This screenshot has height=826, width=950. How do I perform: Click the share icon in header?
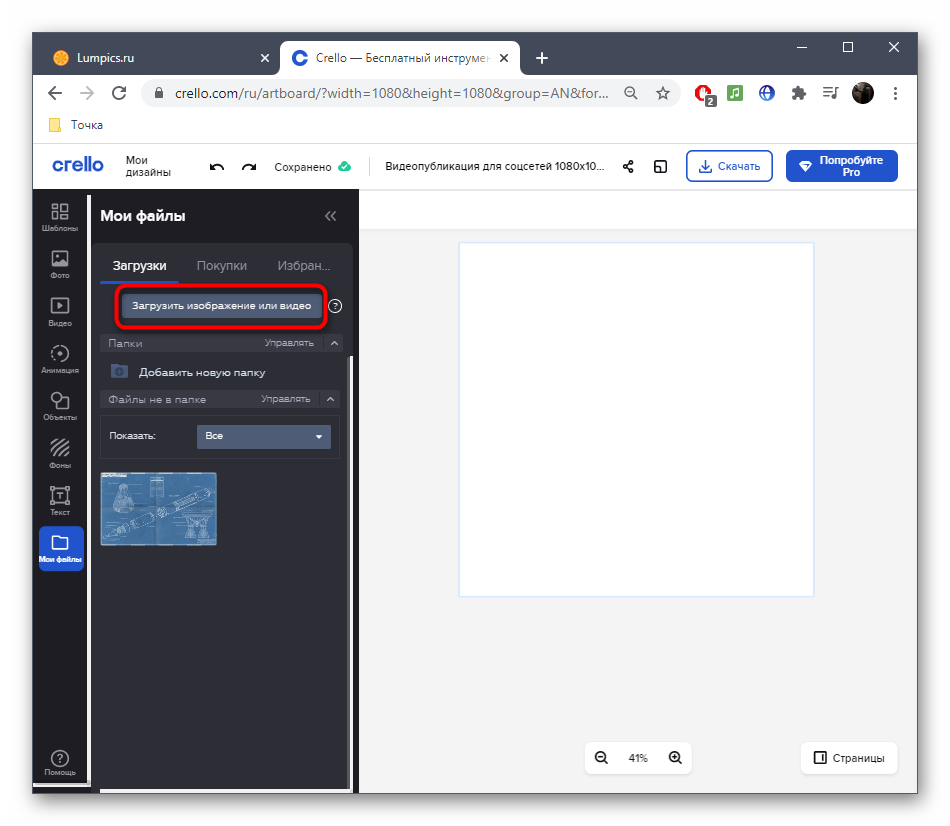[x=628, y=167]
